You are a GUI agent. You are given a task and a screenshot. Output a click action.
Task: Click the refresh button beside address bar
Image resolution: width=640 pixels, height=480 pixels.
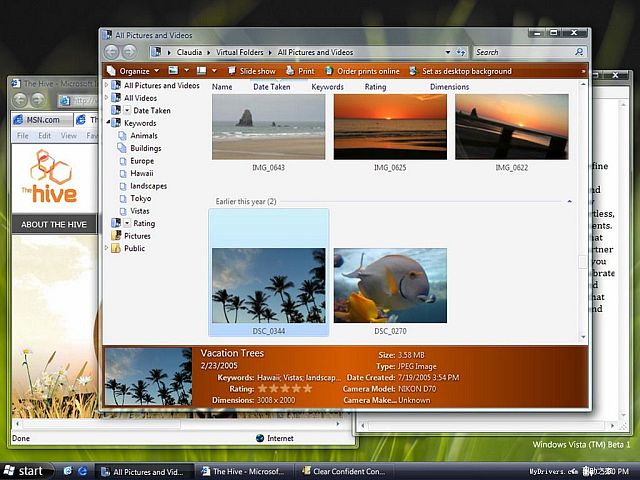tap(459, 52)
